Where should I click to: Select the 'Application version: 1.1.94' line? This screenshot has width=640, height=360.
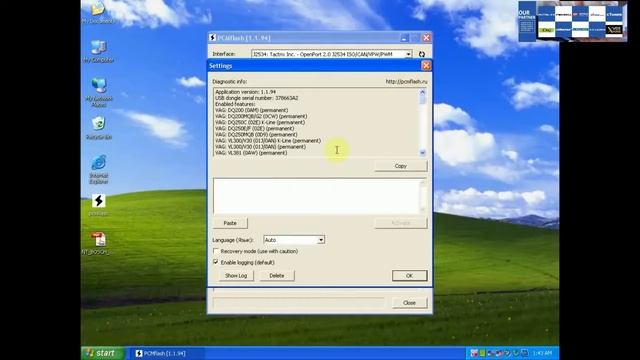[245, 92]
